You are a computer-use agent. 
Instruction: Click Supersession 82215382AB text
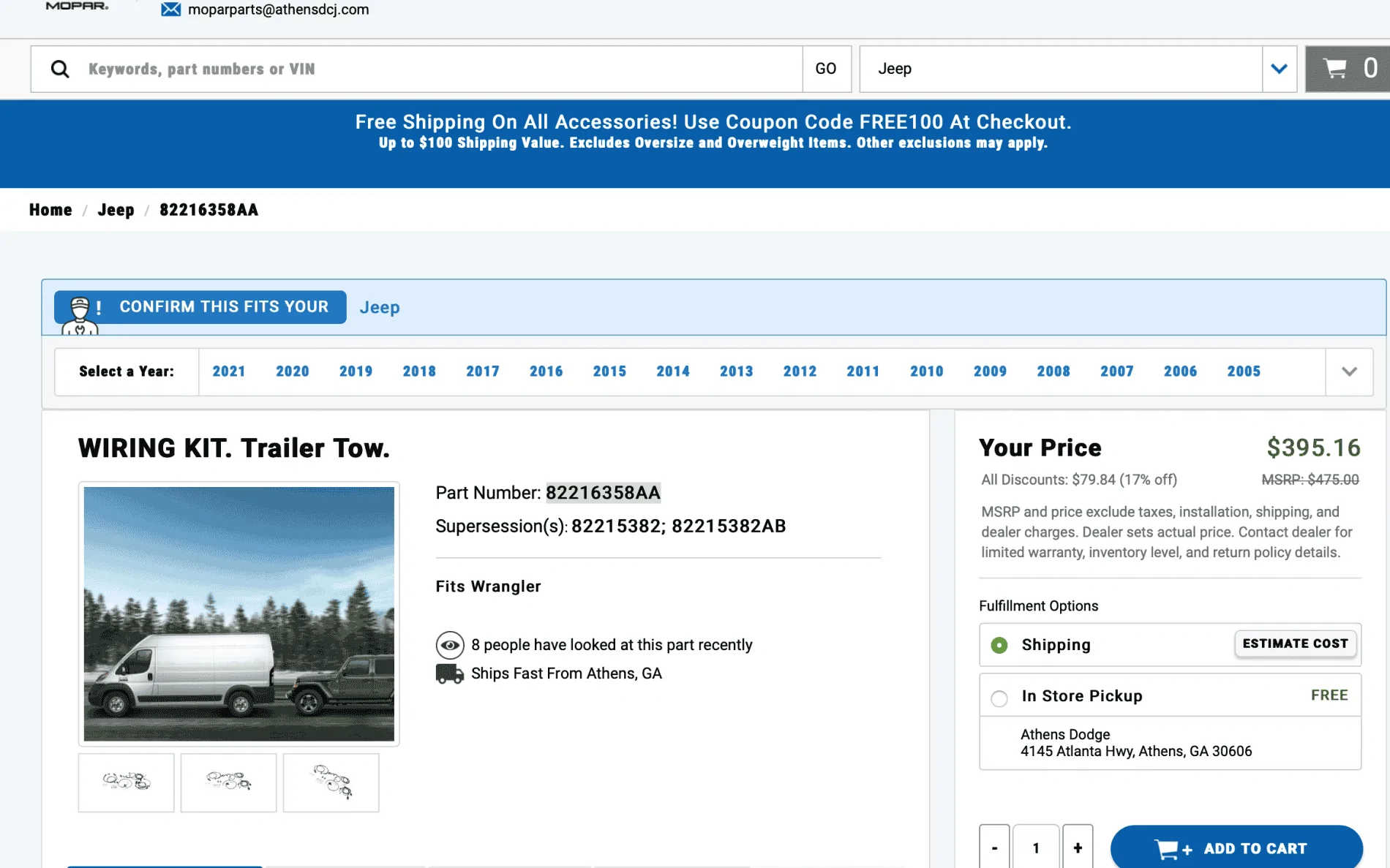tap(729, 527)
